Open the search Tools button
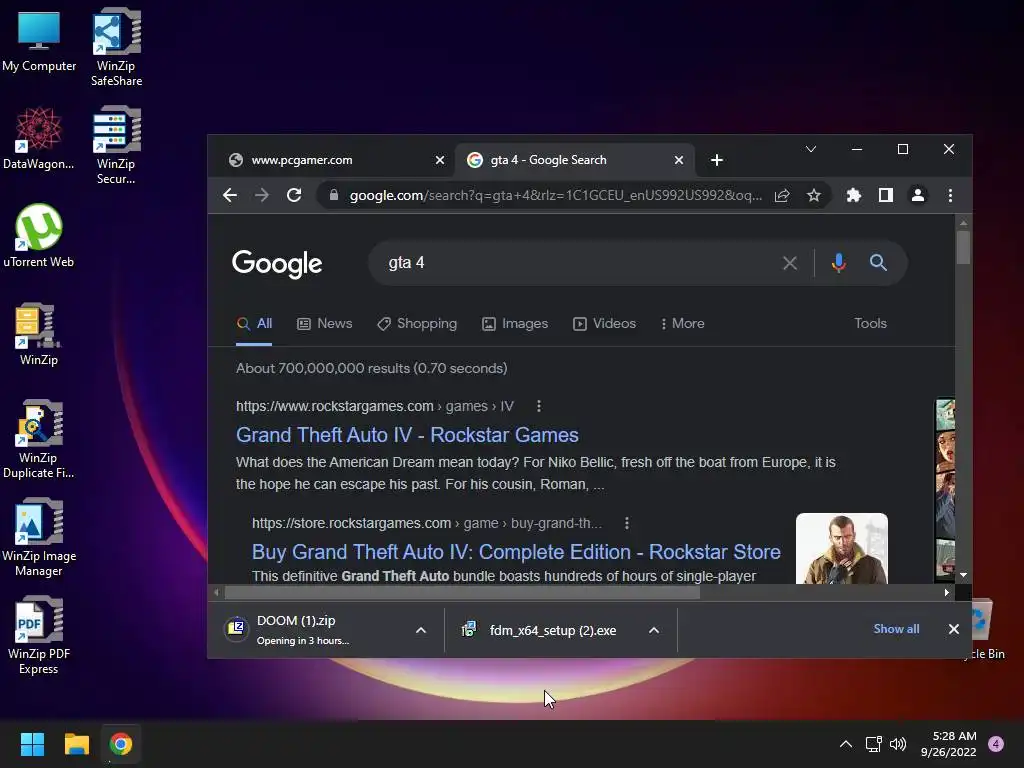 tap(871, 323)
